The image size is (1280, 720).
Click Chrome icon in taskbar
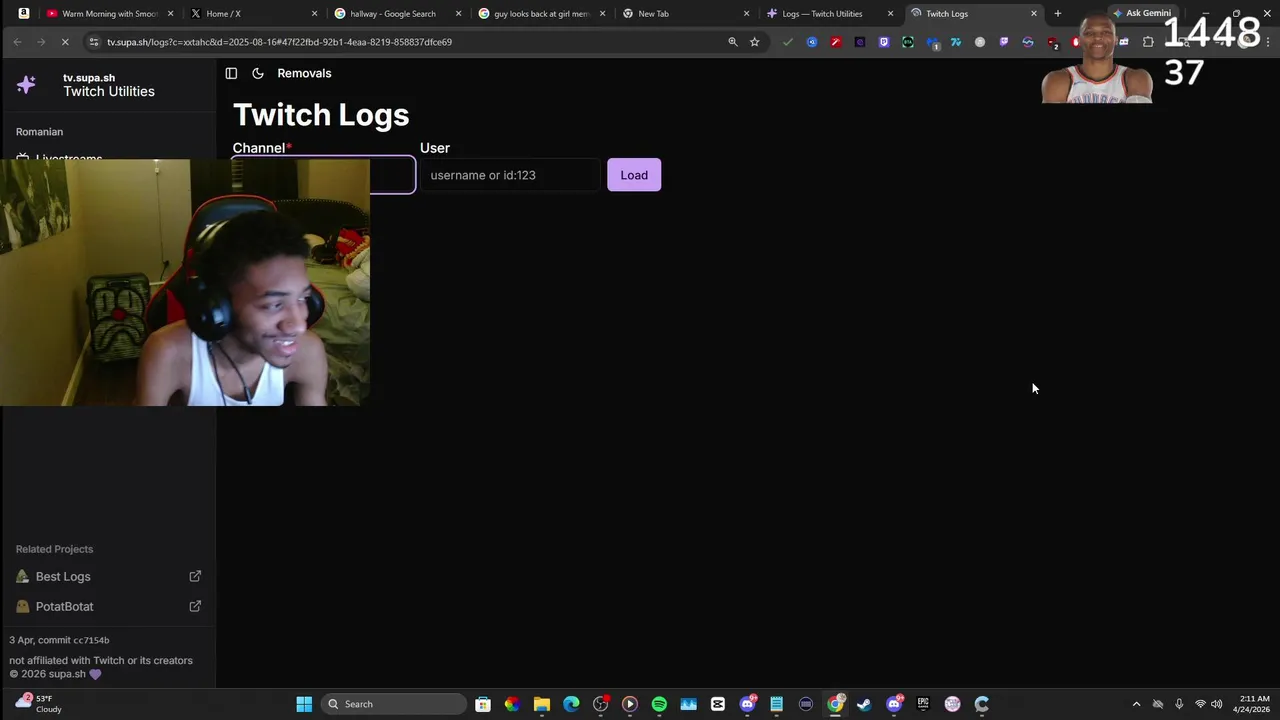click(x=835, y=704)
